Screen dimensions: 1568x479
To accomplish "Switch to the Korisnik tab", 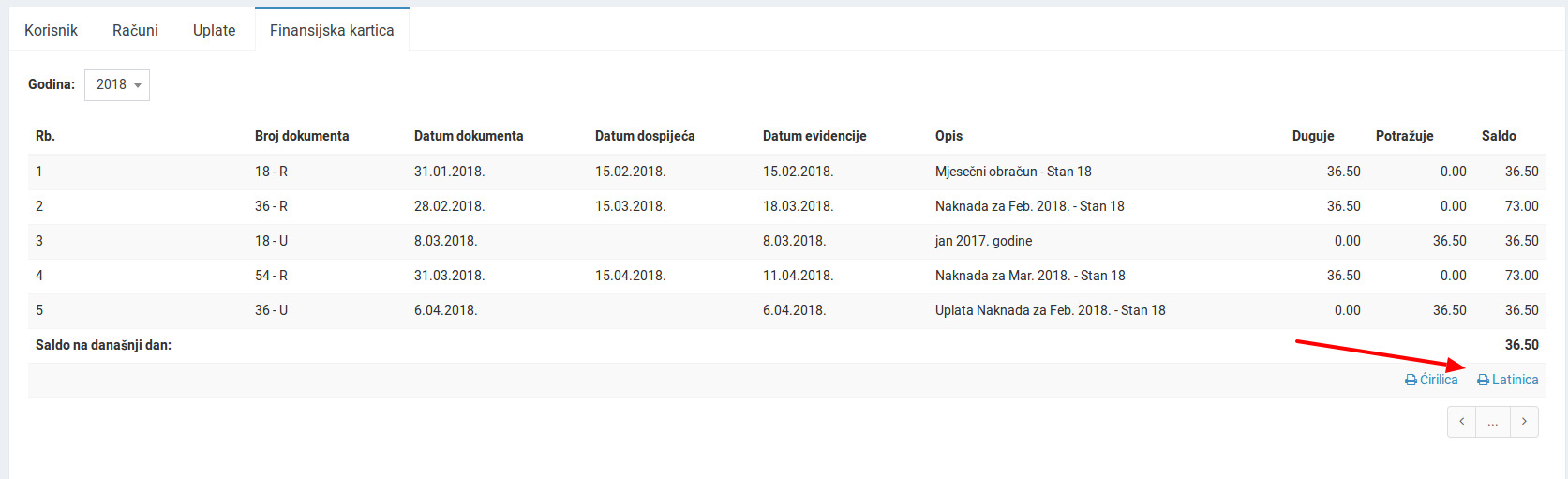I will pyautogui.click(x=51, y=30).
